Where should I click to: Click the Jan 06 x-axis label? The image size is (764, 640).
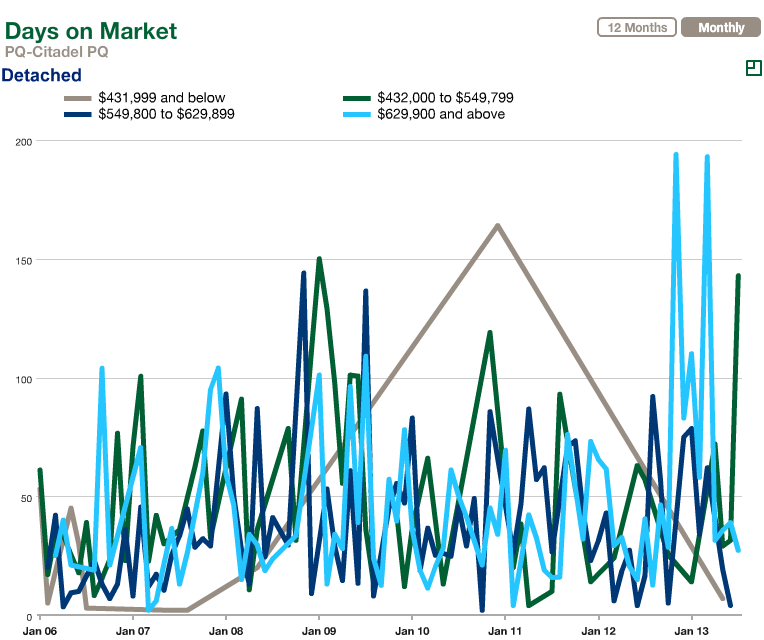tap(39, 631)
